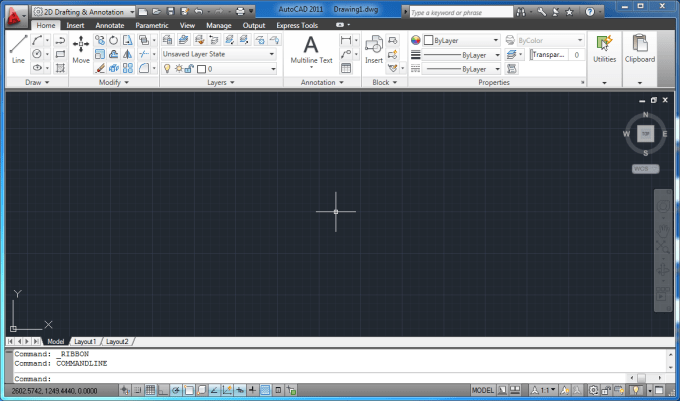Switch to the Layout1 tab
Viewport: 680px width, 401px height.
(x=85, y=342)
